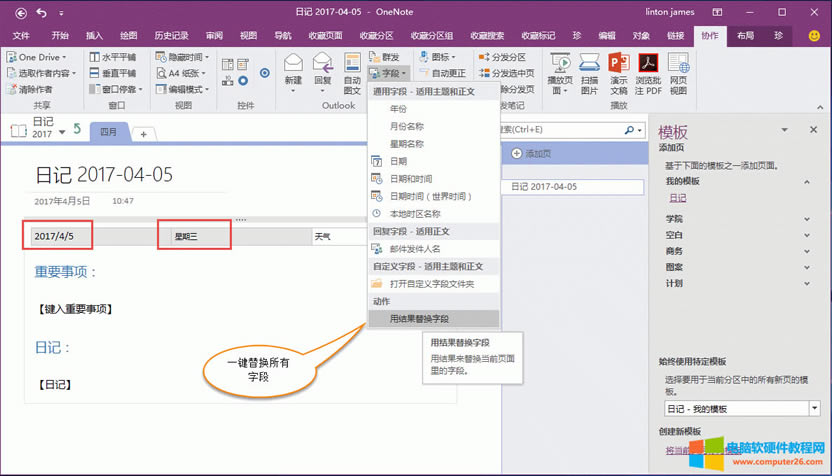Expand the 学院 template category
The image size is (832, 476).
(806, 218)
